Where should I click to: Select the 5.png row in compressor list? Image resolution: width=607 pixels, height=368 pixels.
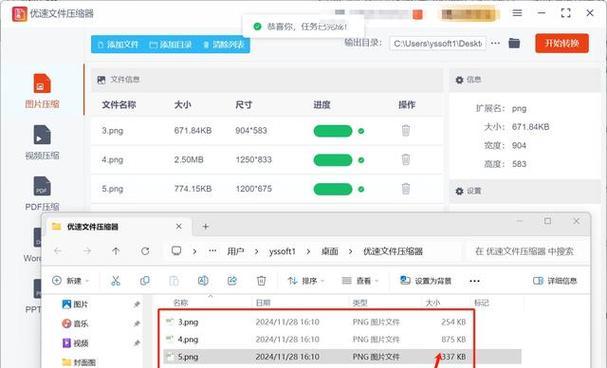click(x=267, y=189)
